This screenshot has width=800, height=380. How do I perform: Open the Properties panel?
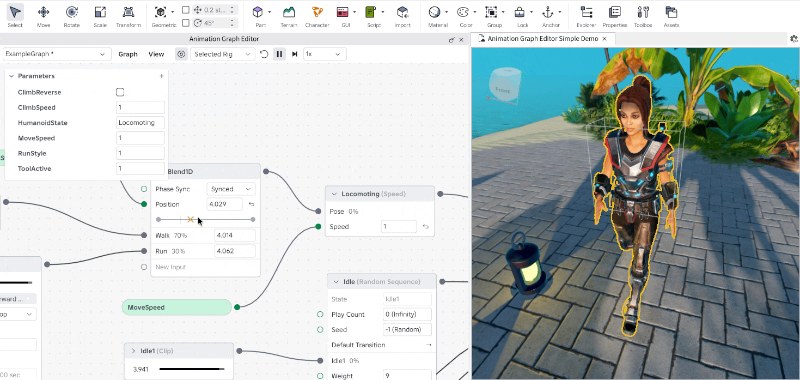pyautogui.click(x=615, y=16)
